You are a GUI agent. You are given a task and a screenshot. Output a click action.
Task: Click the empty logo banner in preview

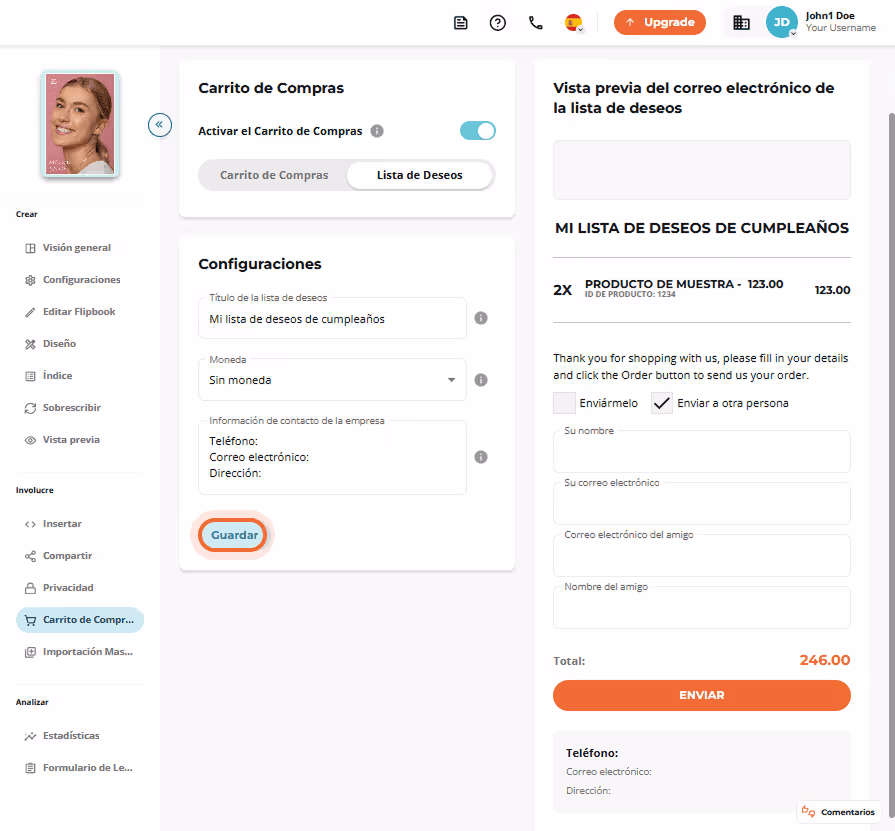[x=702, y=170]
